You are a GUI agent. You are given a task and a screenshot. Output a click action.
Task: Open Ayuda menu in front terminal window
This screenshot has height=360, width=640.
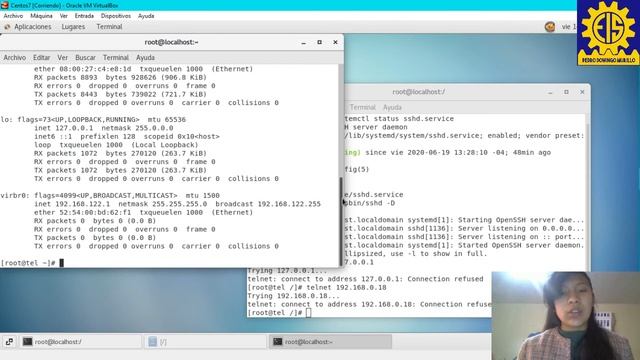[x=145, y=58]
